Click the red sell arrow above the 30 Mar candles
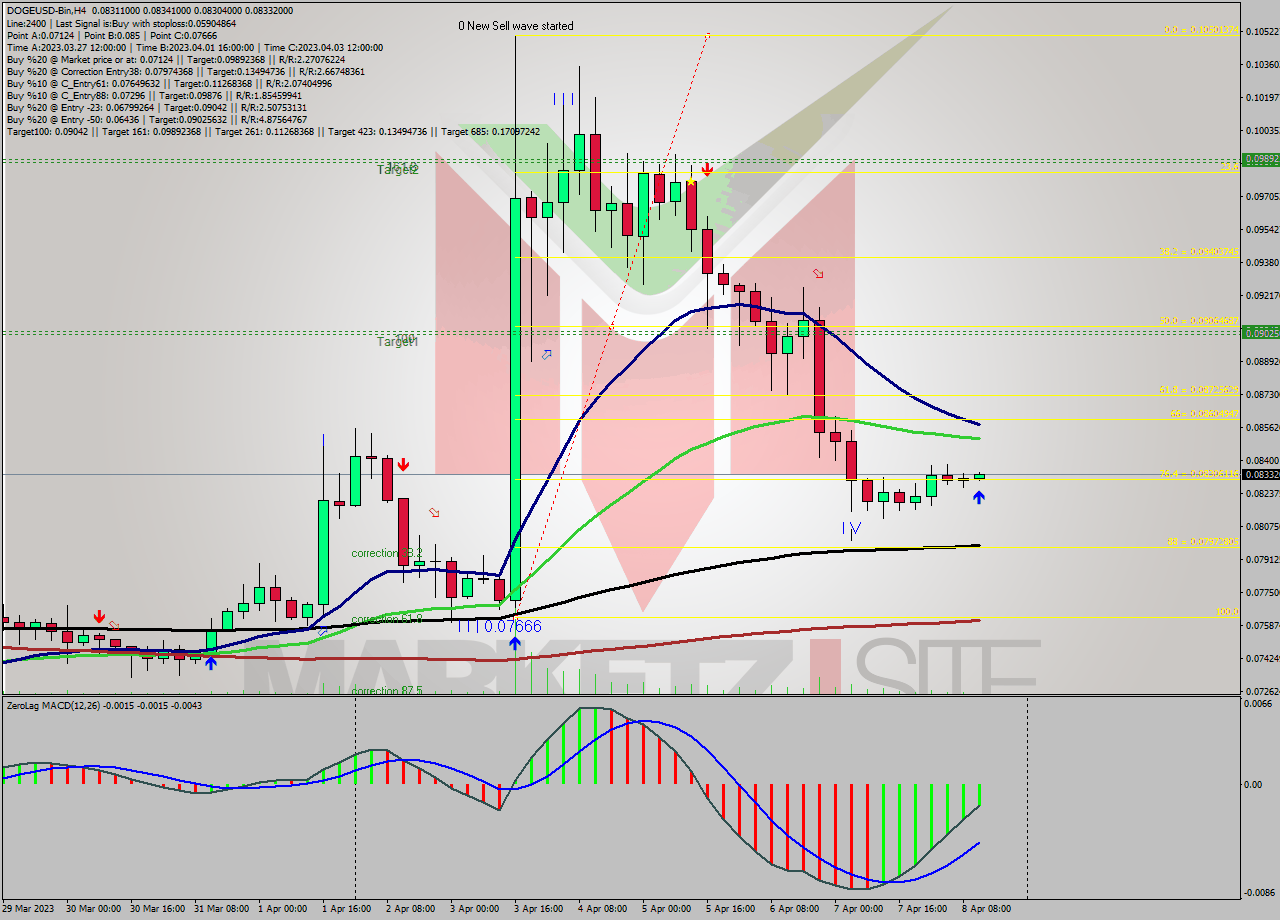Screen dimensions: 1280x920 [98, 616]
